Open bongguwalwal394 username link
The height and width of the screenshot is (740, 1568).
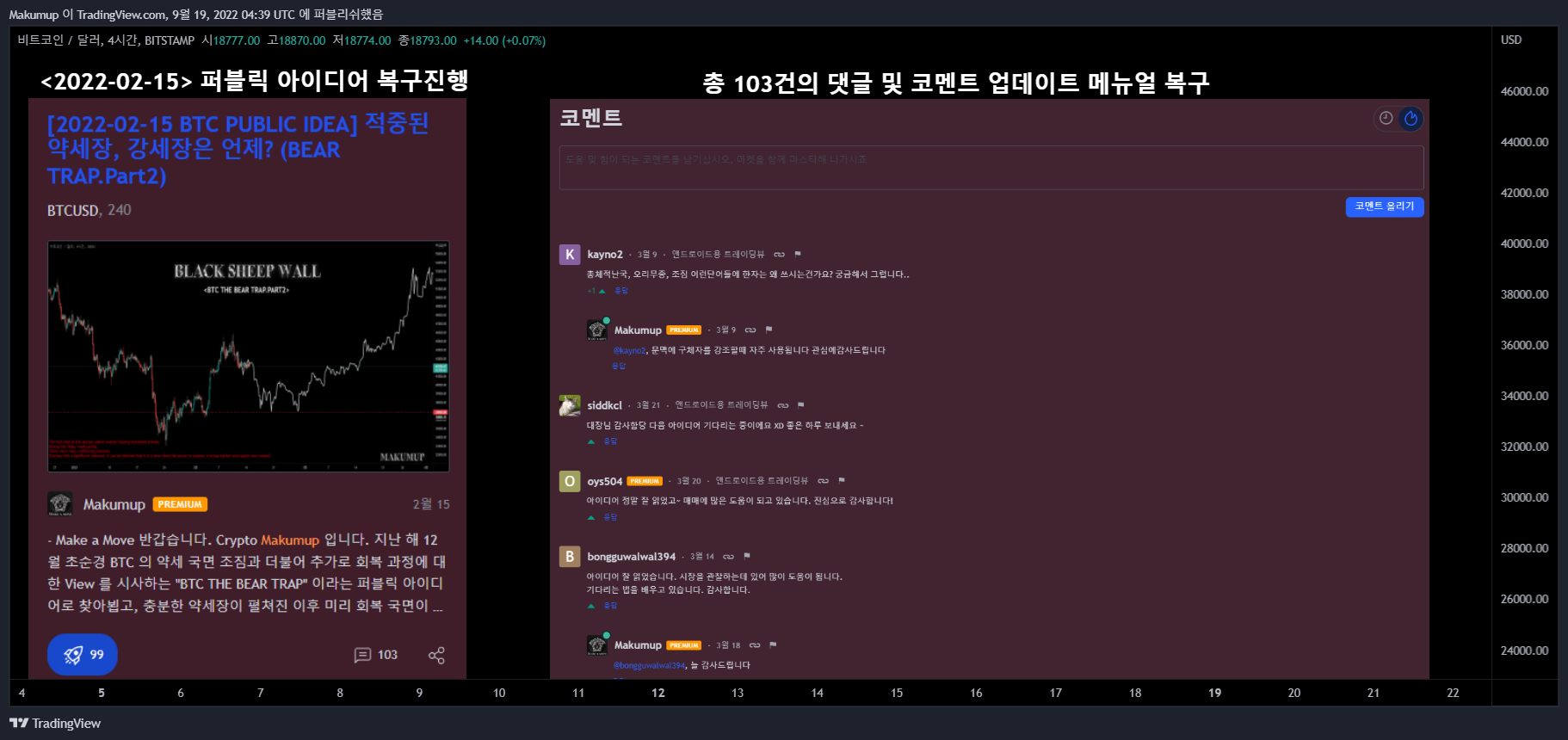point(632,557)
